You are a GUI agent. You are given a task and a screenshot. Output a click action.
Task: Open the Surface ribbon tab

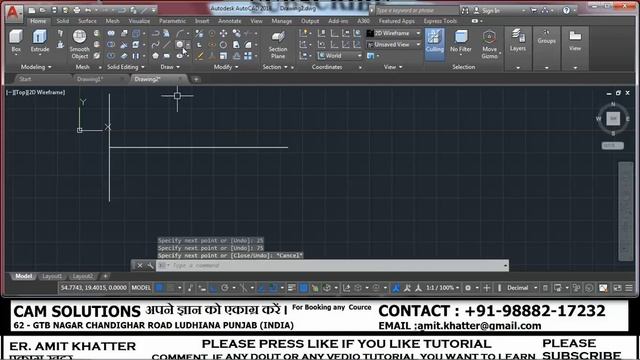pos(87,21)
